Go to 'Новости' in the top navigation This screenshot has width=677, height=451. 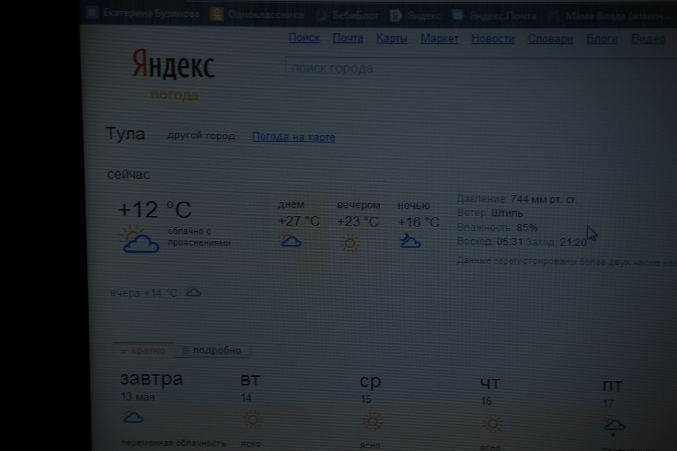(492, 38)
